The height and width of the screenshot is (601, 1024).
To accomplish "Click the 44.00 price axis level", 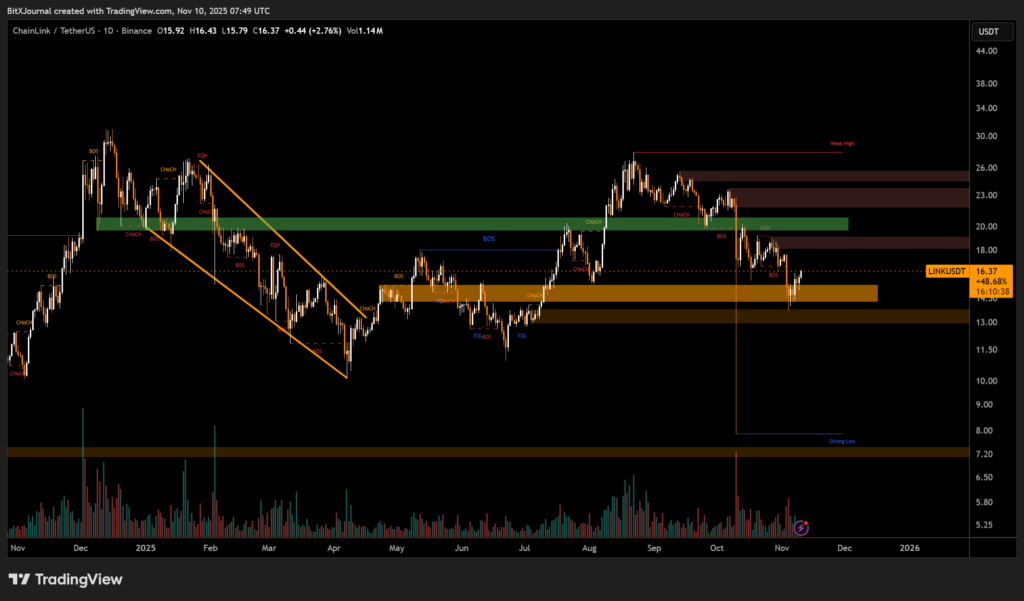I will pos(986,52).
